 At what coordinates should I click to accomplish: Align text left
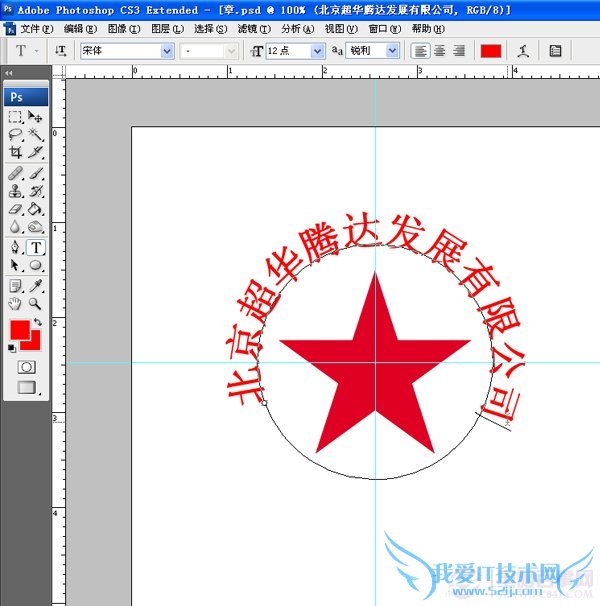pos(420,51)
